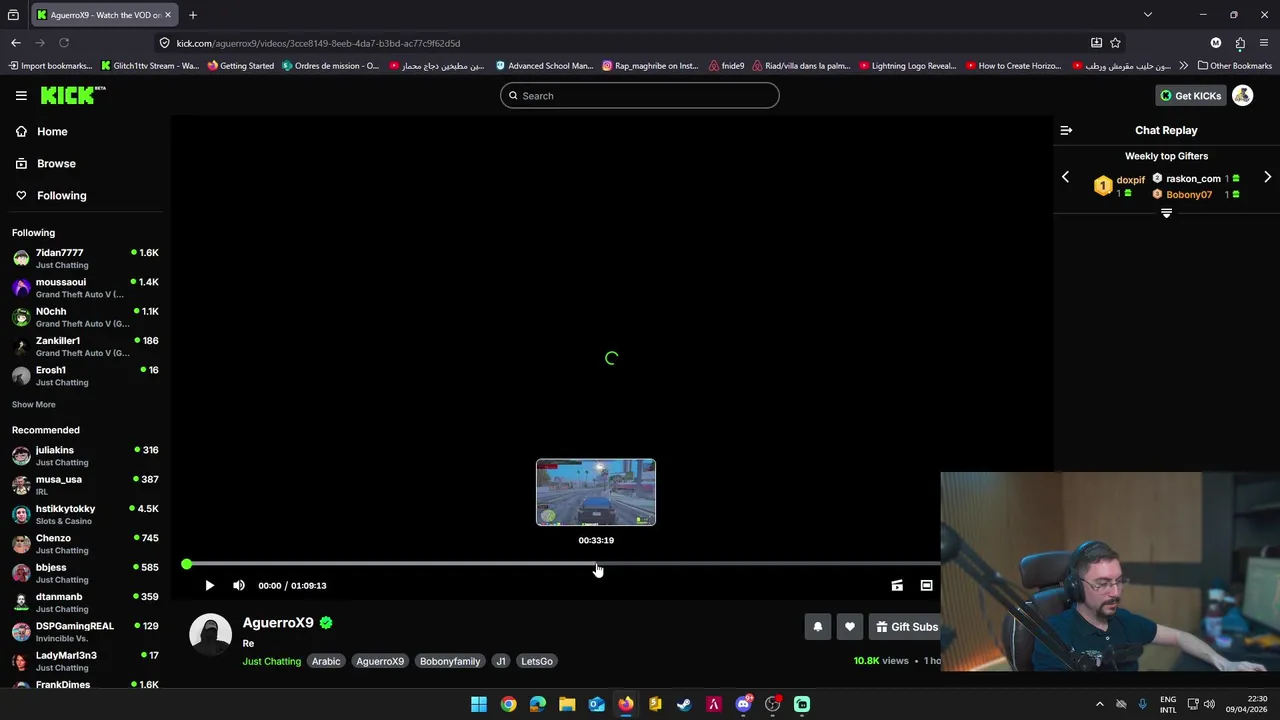This screenshot has width=1280, height=720.
Task: Reload the page
Action: 64,43
